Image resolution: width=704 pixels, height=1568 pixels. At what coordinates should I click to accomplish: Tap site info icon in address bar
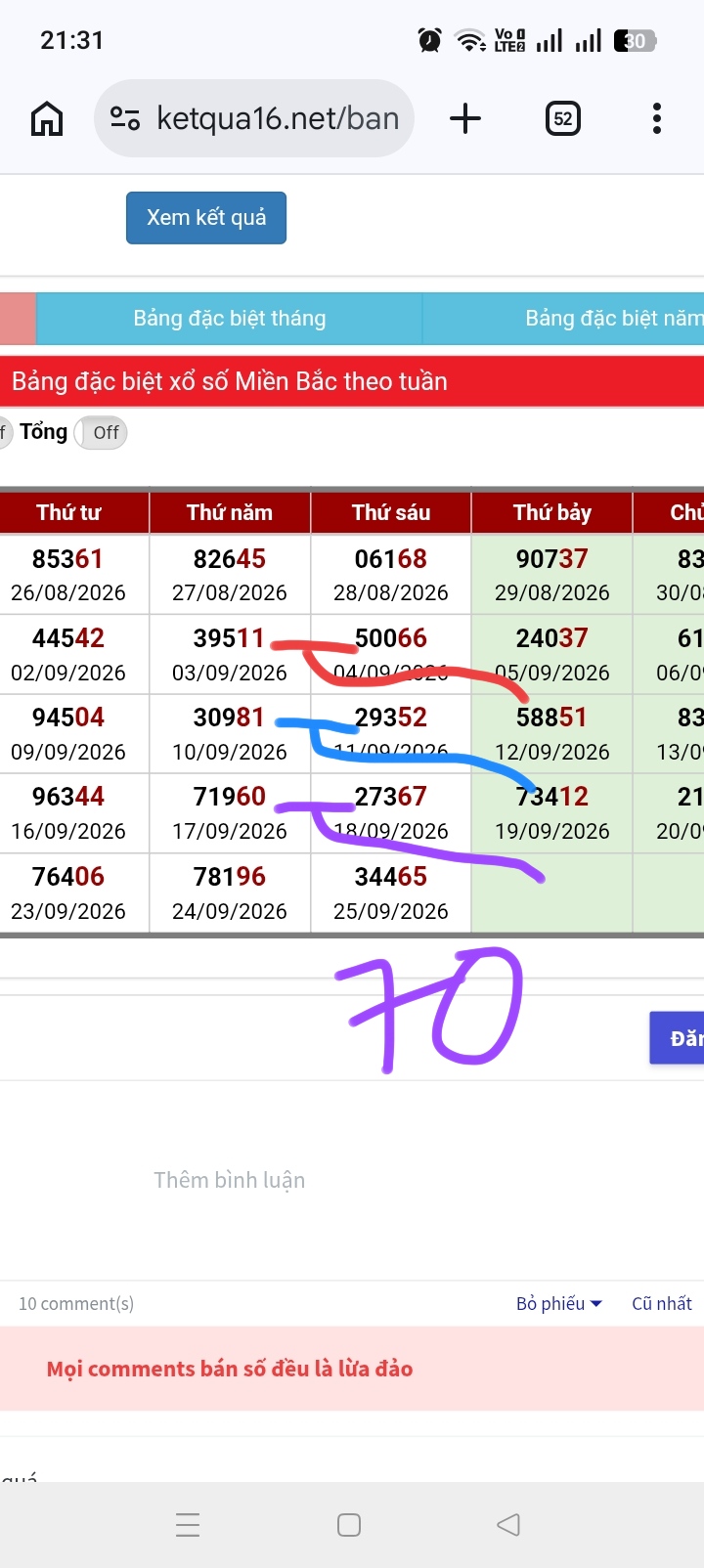pos(125,118)
